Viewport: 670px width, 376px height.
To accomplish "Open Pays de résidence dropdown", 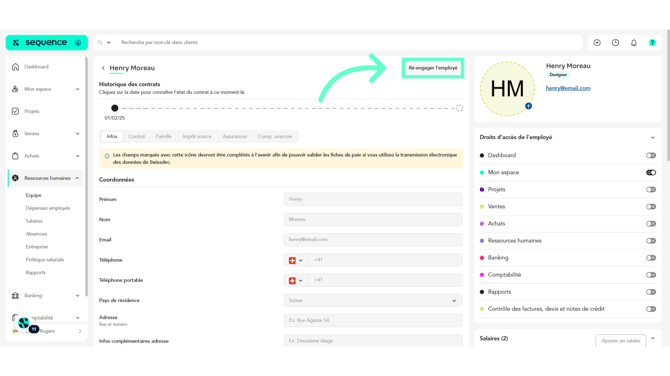I will (373, 300).
